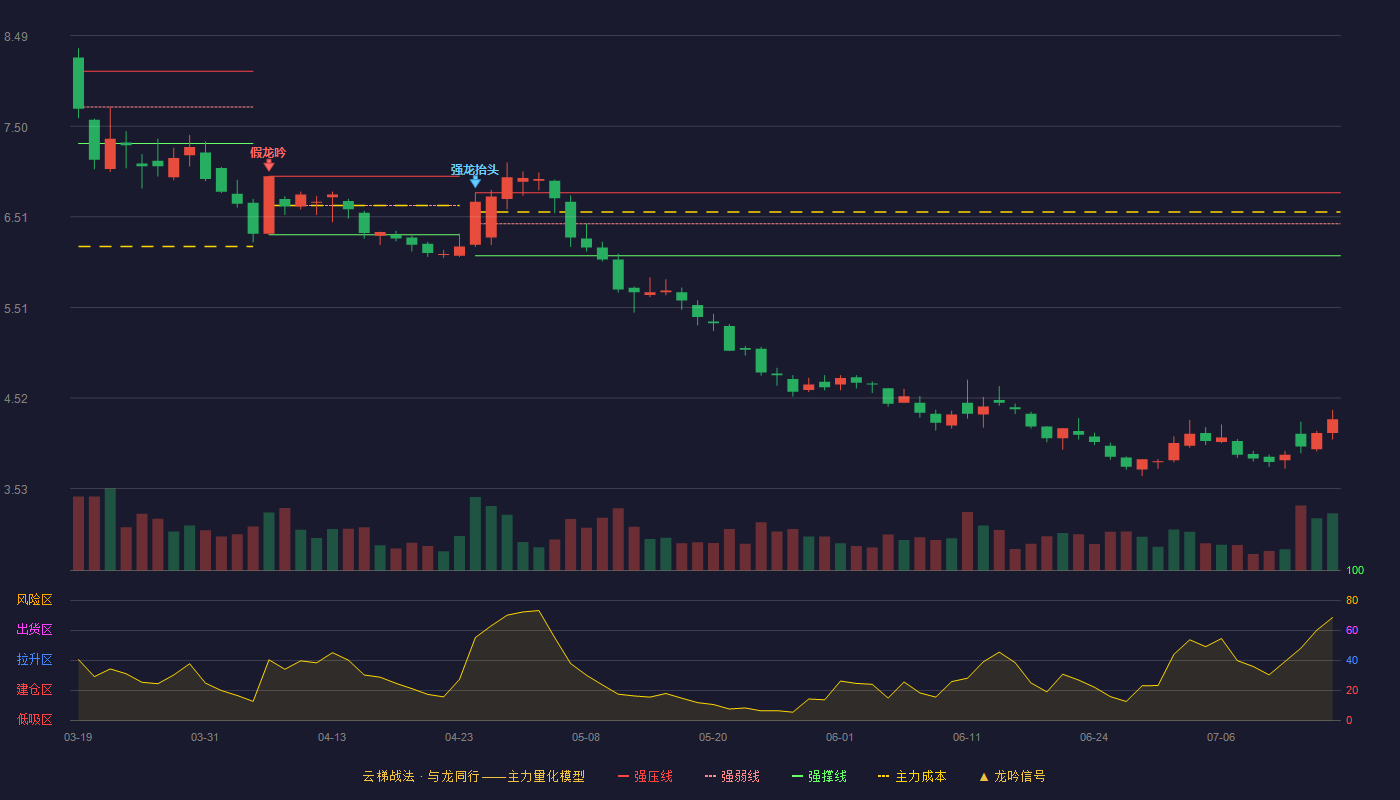Click the 03-19 date label
Viewport: 1400px width, 800px height.
point(78,737)
